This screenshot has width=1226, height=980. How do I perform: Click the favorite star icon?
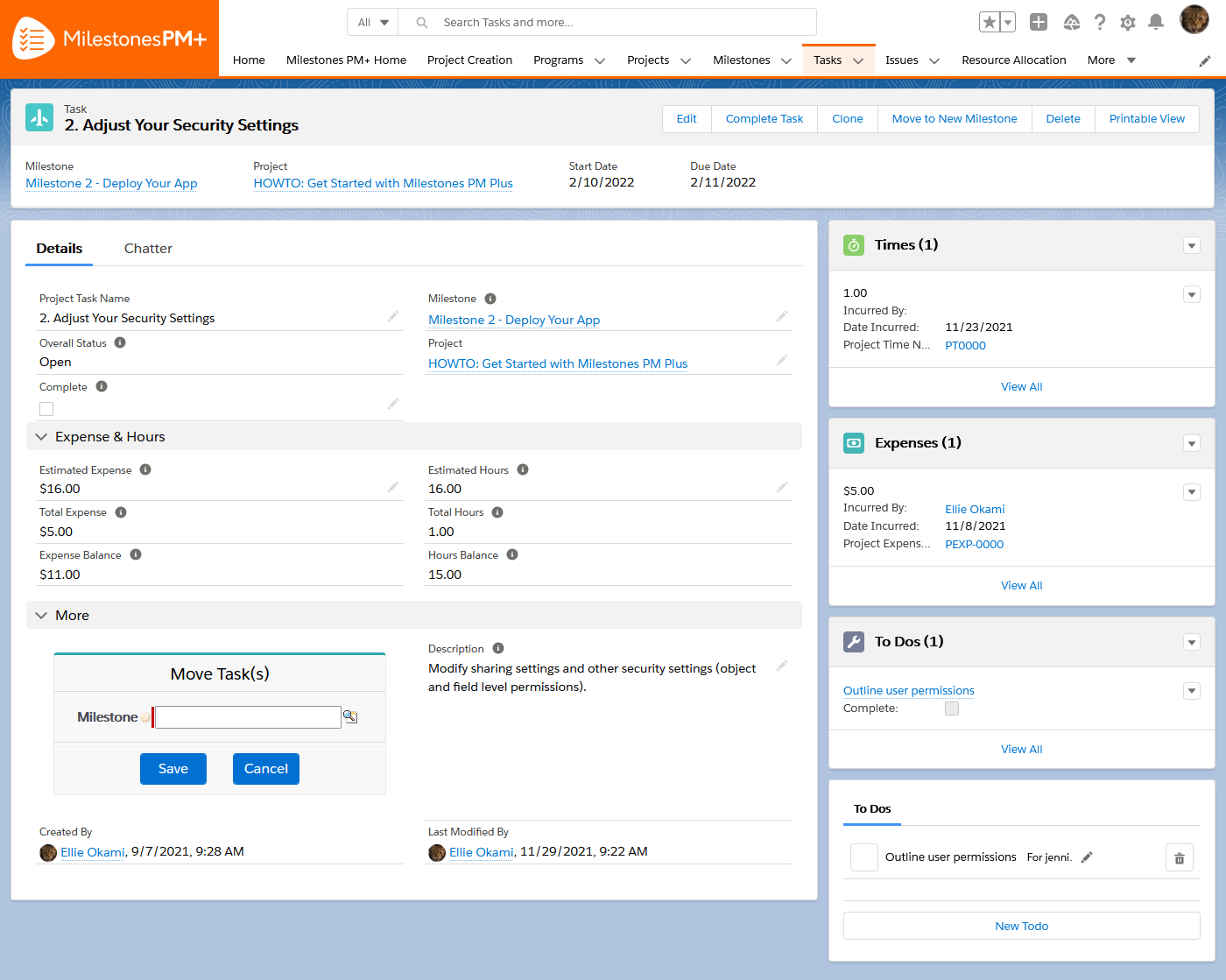coord(990,21)
